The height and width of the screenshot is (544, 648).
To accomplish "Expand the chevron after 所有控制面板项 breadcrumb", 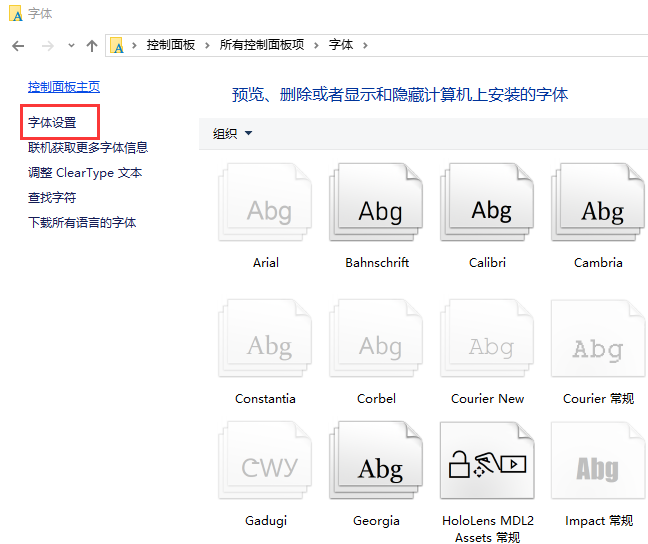I will 316,45.
